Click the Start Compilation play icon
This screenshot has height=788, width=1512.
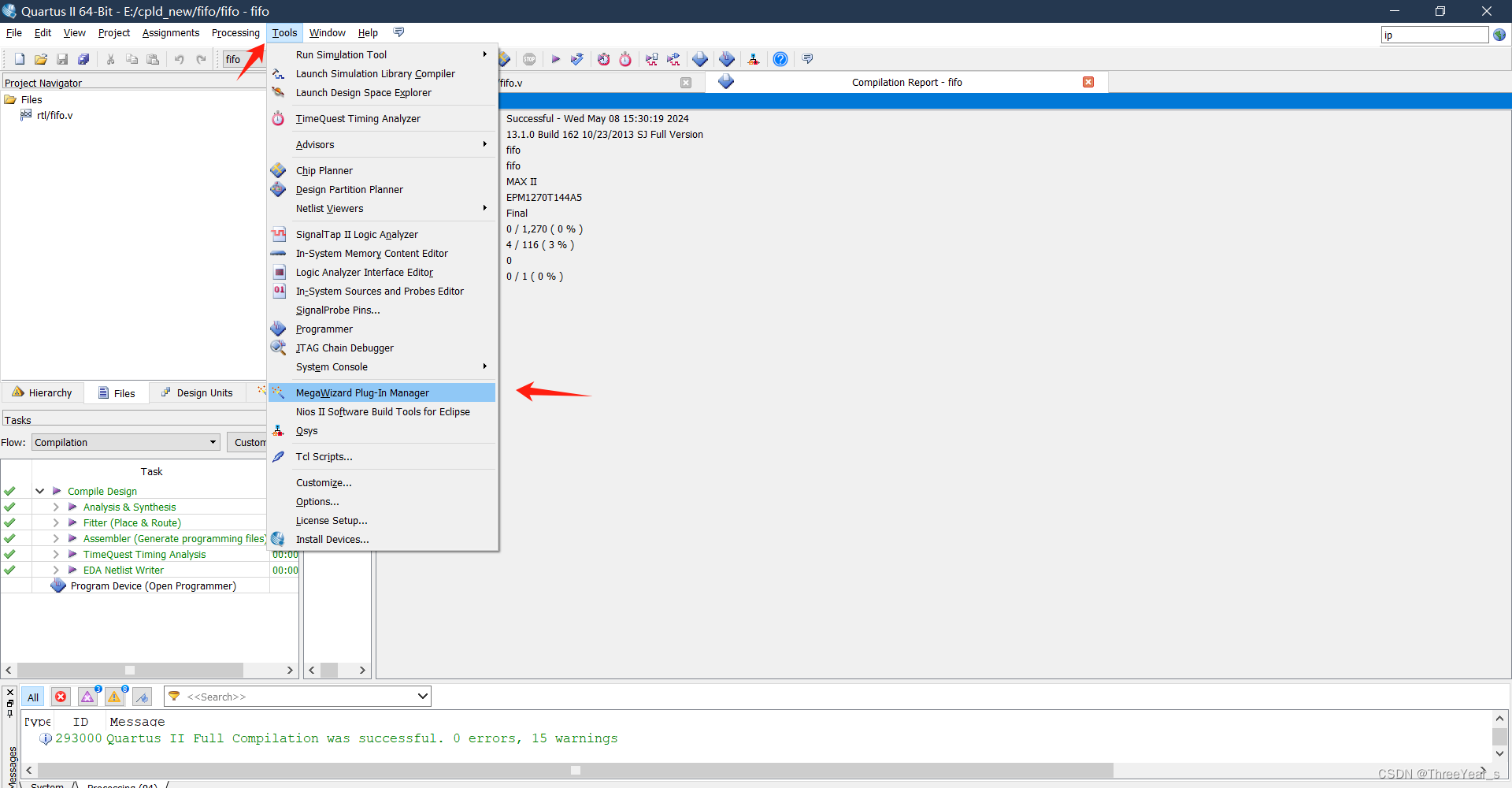(x=556, y=59)
